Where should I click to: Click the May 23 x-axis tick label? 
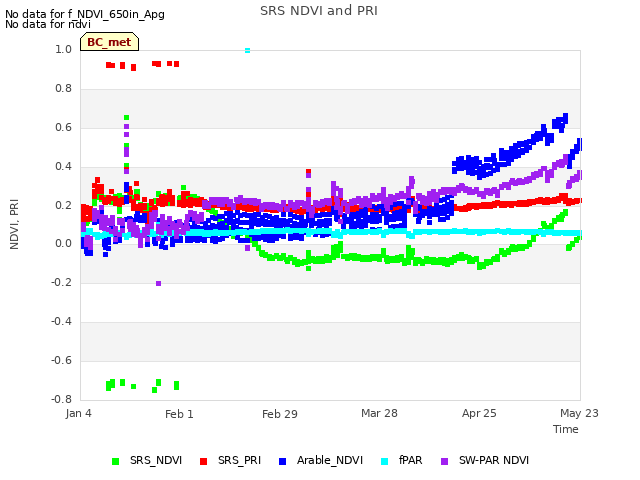pos(579,413)
